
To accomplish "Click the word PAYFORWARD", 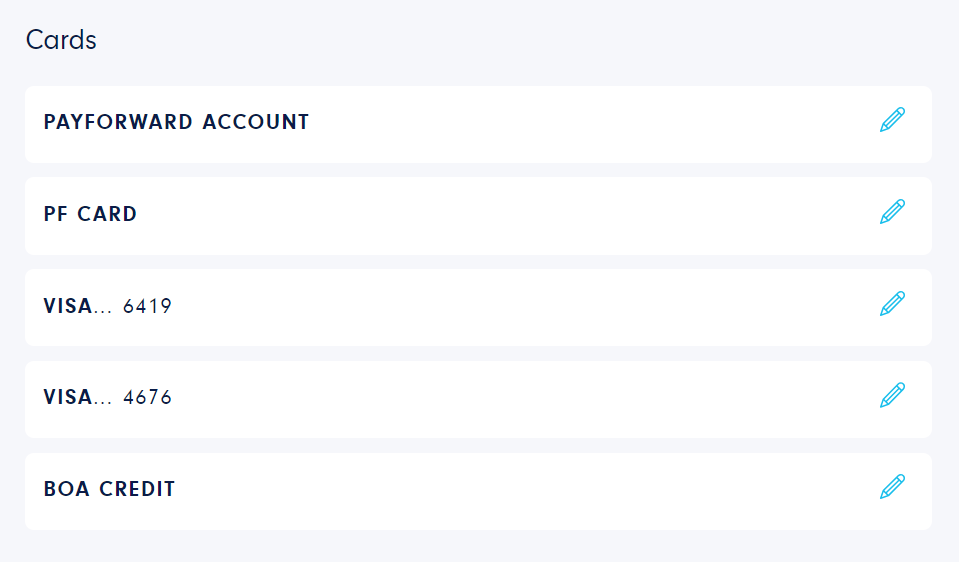I will click(118, 122).
